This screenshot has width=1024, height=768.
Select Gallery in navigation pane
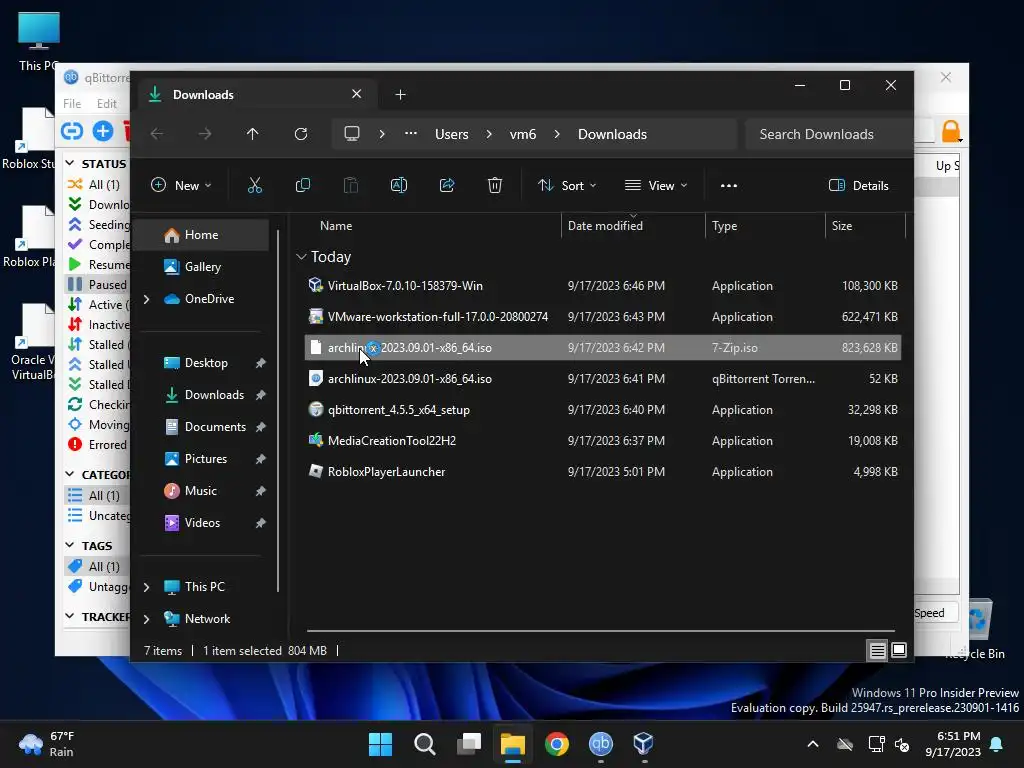pos(201,266)
